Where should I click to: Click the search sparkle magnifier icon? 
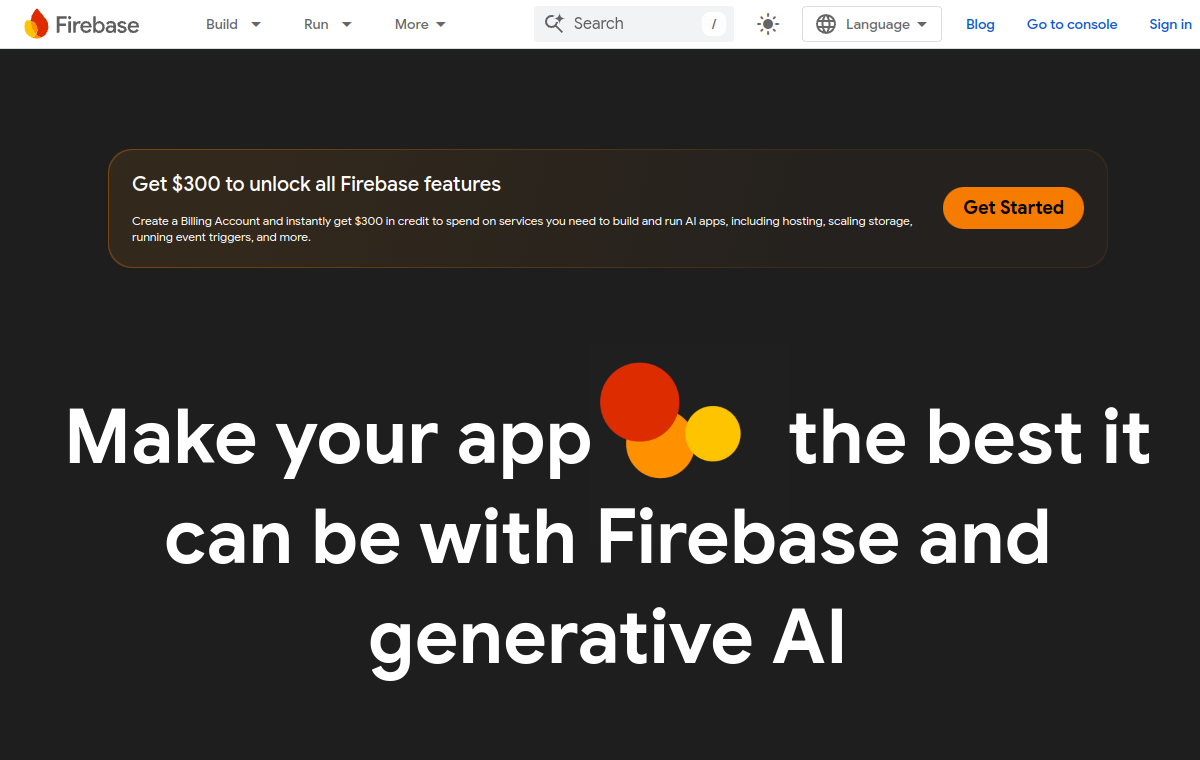[x=554, y=23]
